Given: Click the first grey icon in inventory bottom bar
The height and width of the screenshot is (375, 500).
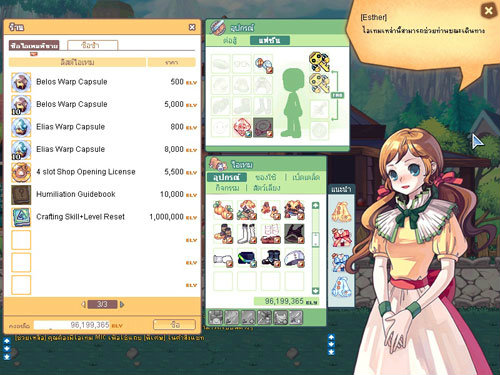Looking at the screenshot, I should [215, 317].
